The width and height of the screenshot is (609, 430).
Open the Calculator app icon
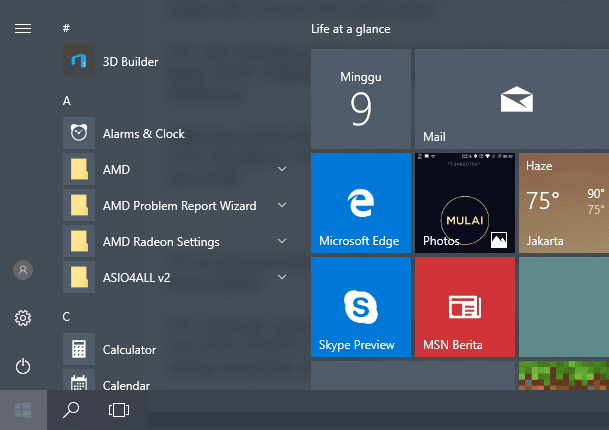pos(79,349)
